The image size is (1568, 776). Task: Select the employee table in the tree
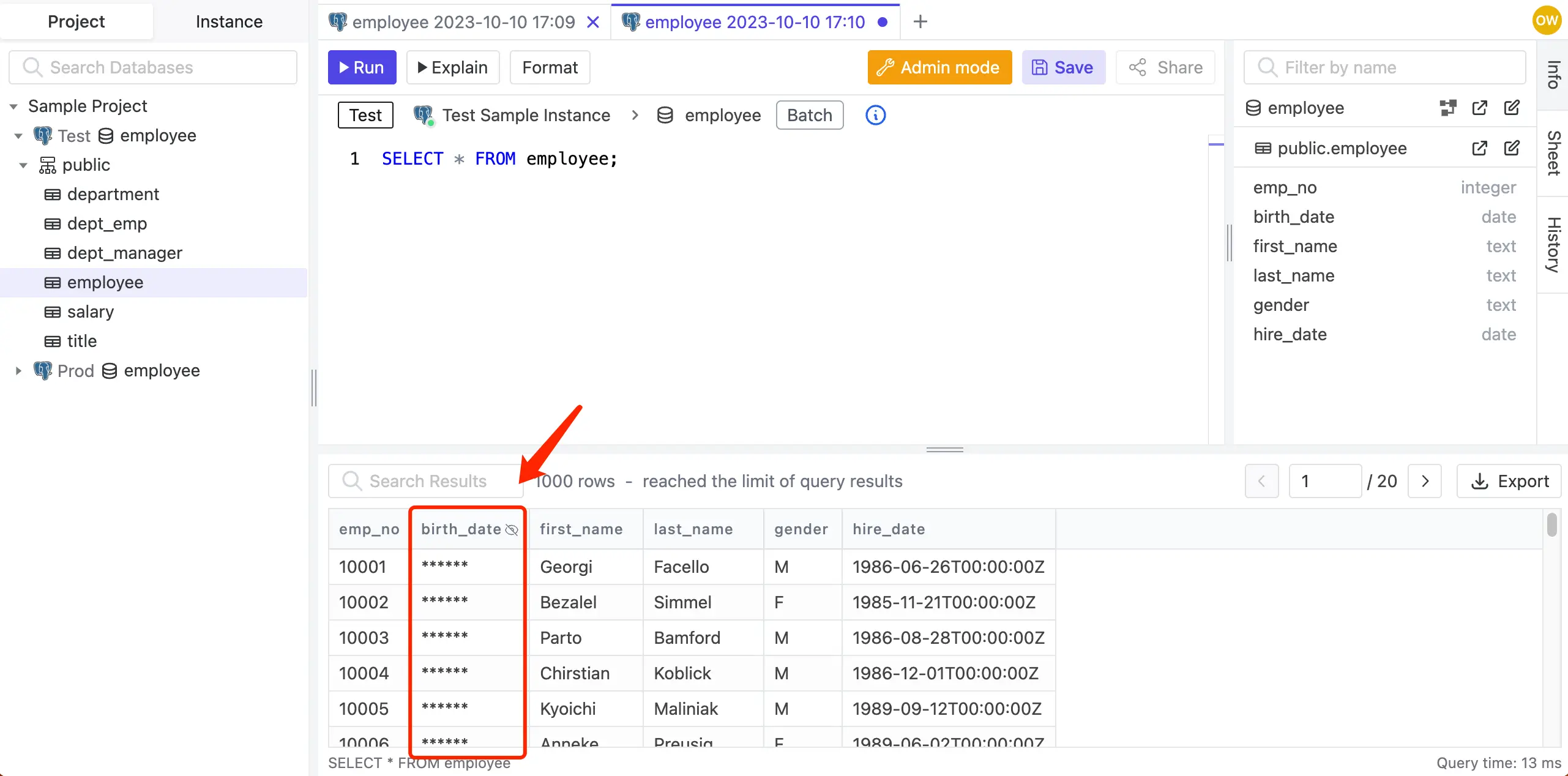tap(105, 282)
